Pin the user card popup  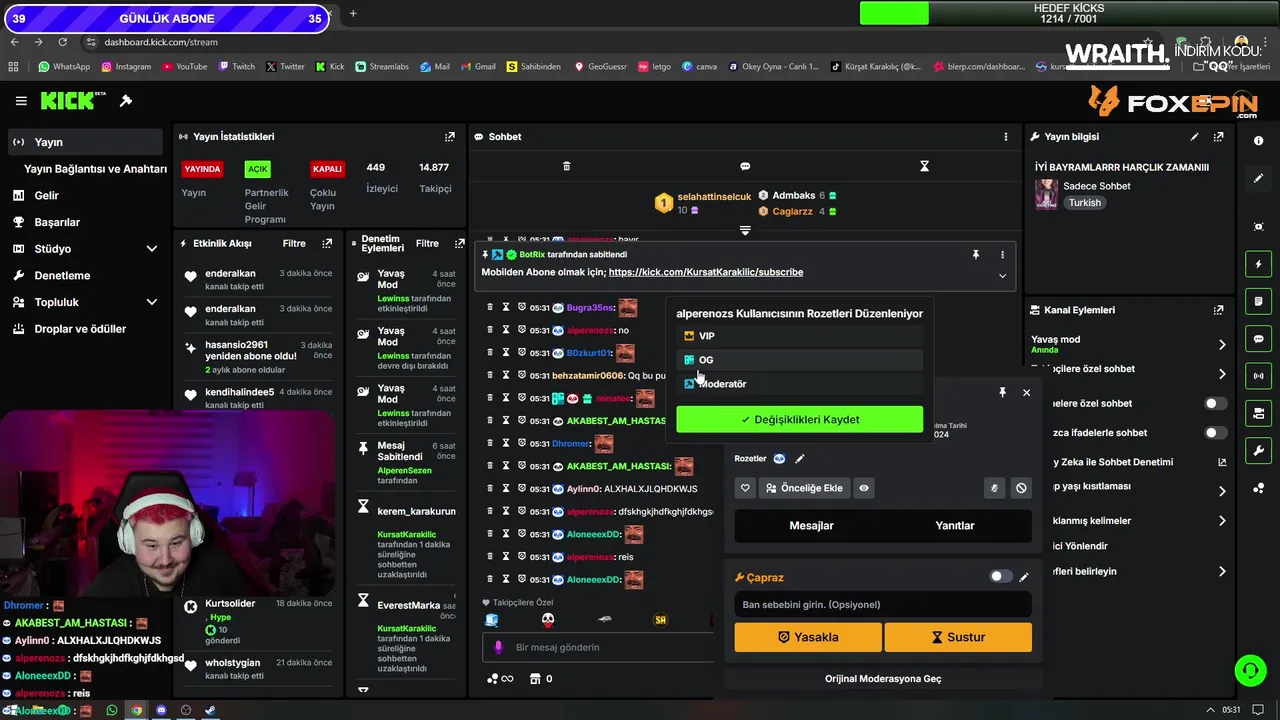tap(1002, 393)
